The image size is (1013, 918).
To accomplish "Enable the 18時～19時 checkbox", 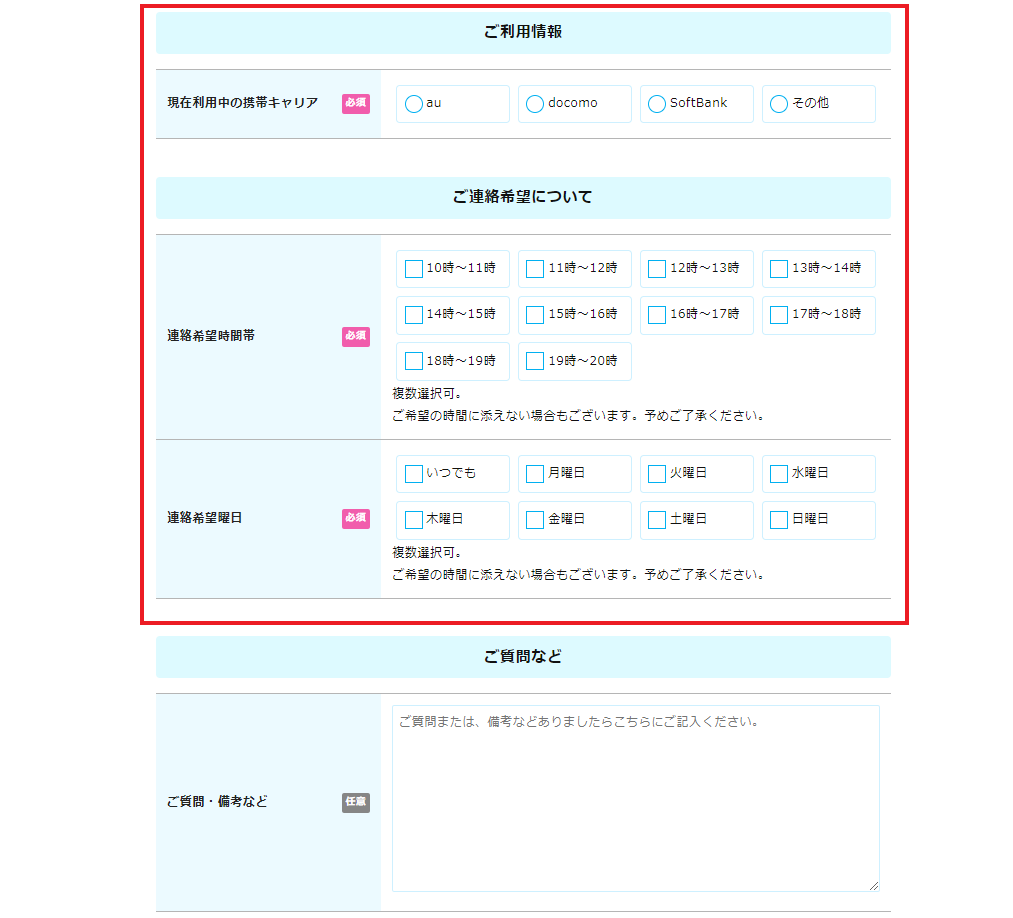I will (414, 361).
